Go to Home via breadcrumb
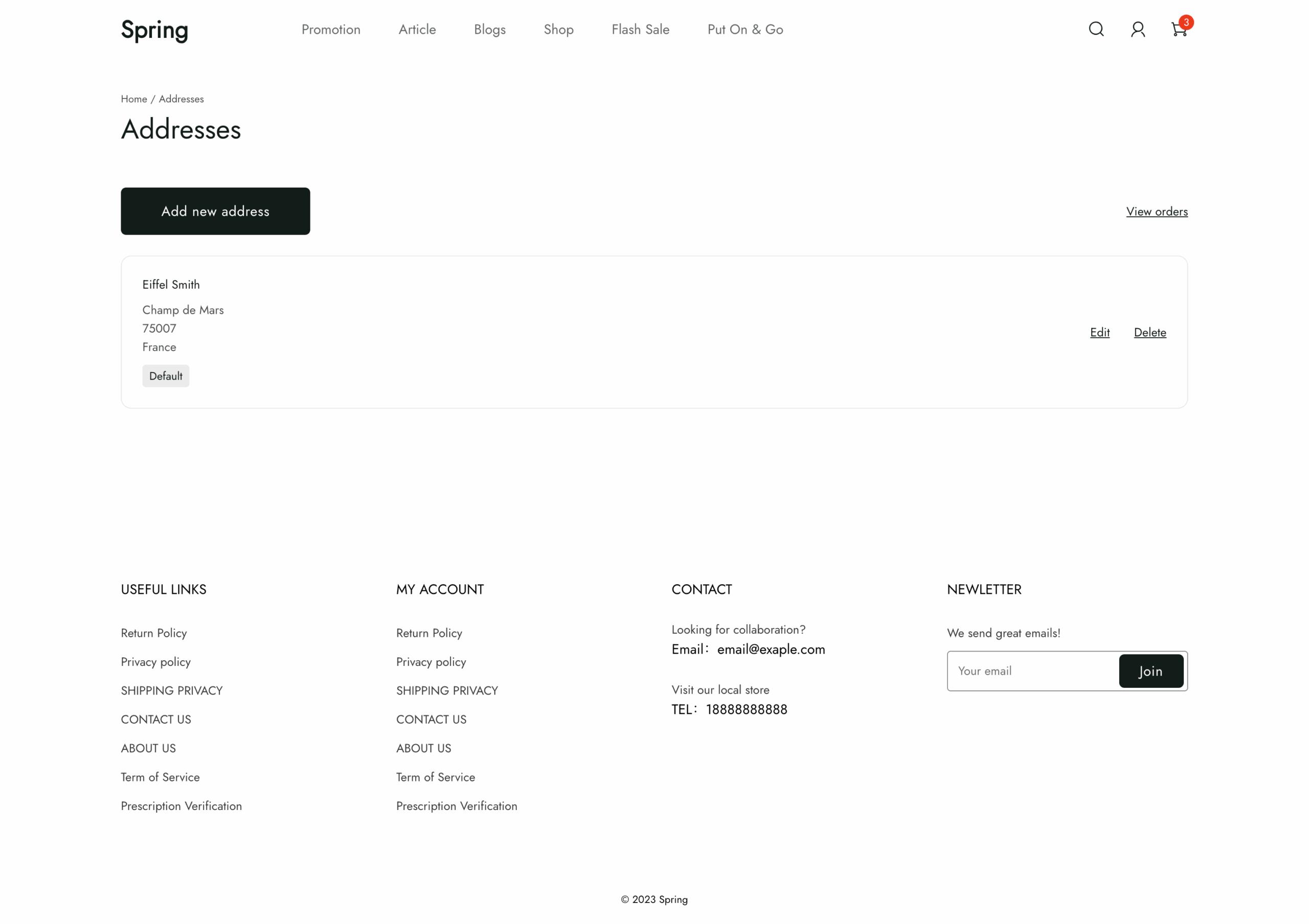This screenshot has width=1309, height=924. (x=133, y=99)
